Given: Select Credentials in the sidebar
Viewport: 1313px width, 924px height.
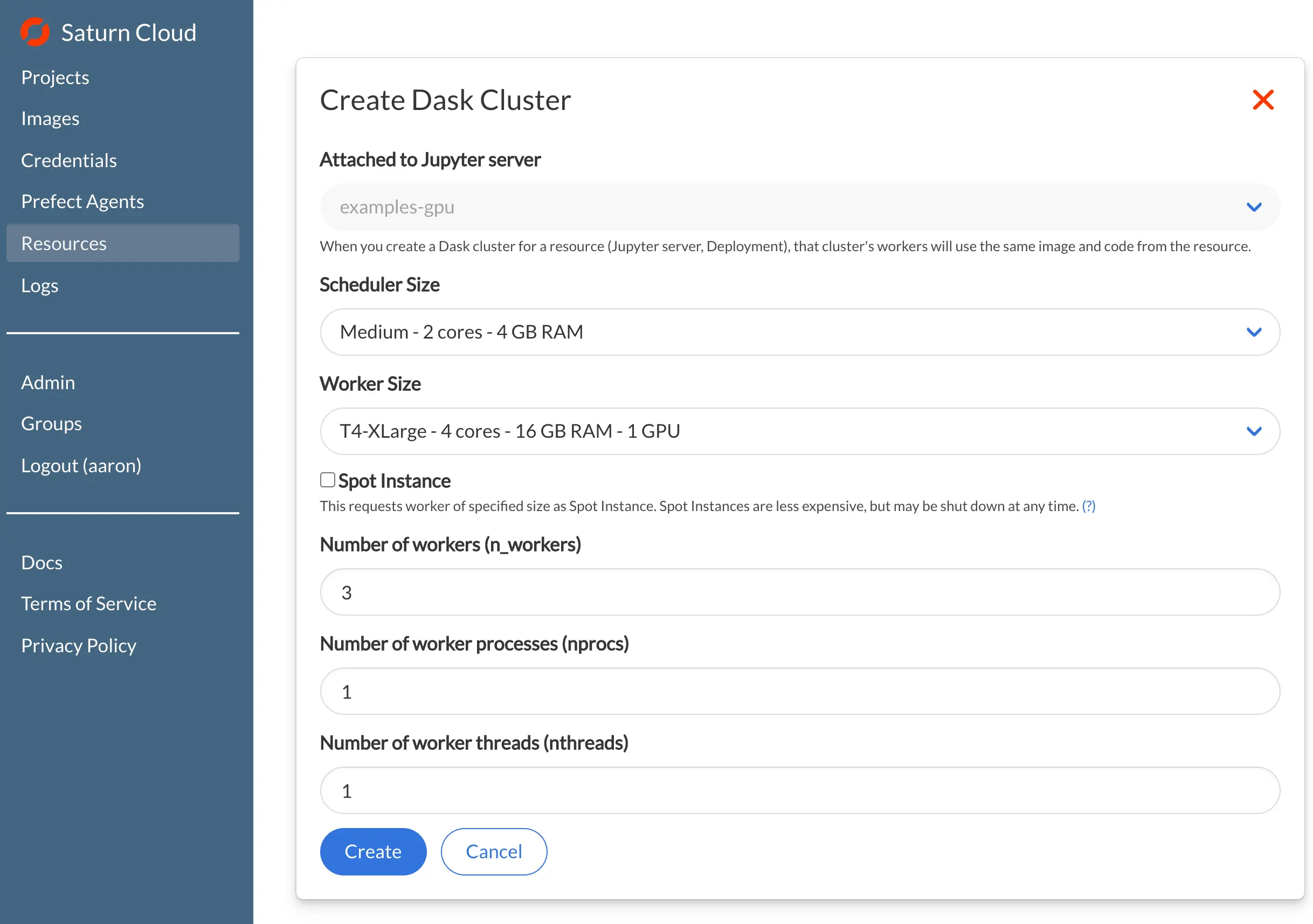Looking at the screenshot, I should click(x=68, y=160).
